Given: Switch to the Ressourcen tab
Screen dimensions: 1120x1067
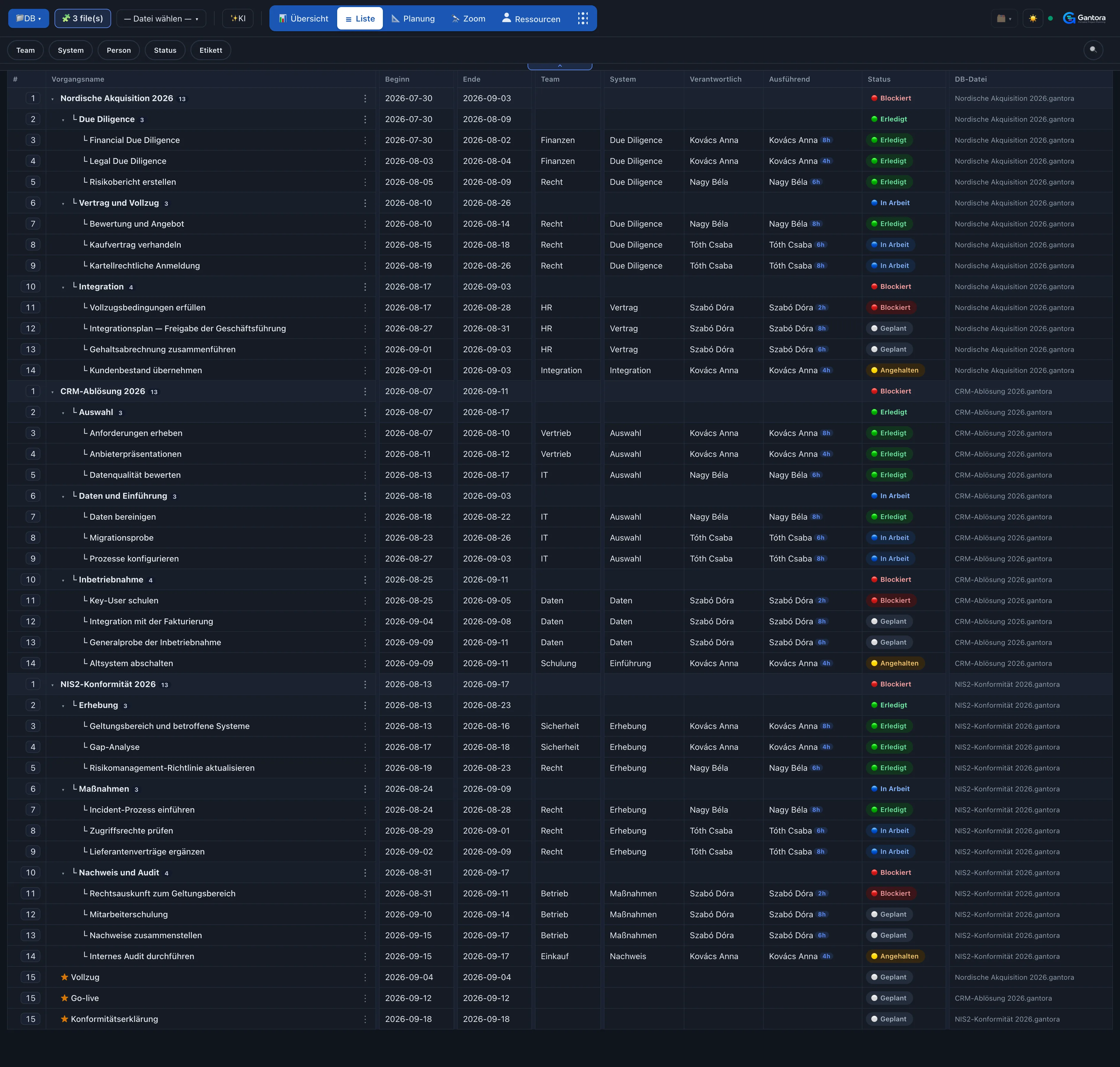Looking at the screenshot, I should (531, 18).
